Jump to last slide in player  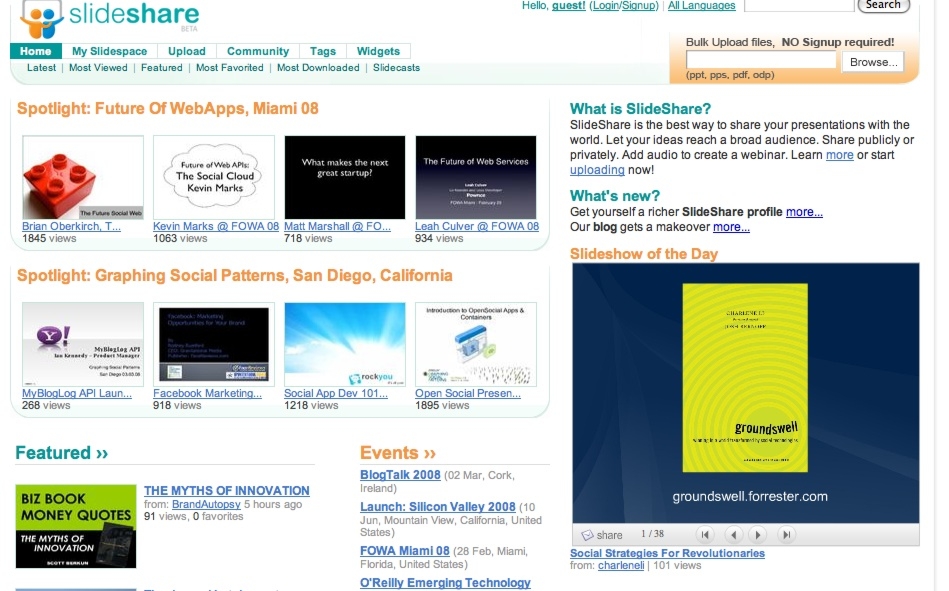[x=786, y=535]
